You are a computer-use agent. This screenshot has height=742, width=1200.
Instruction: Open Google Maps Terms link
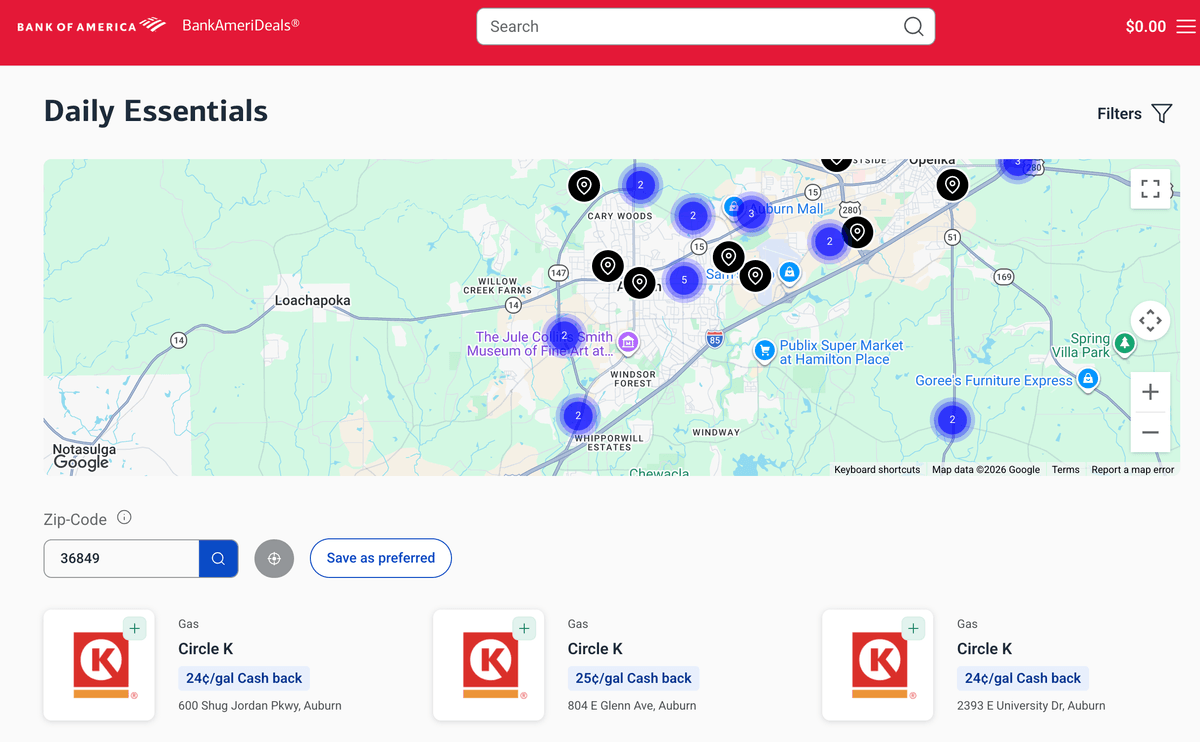point(1065,470)
